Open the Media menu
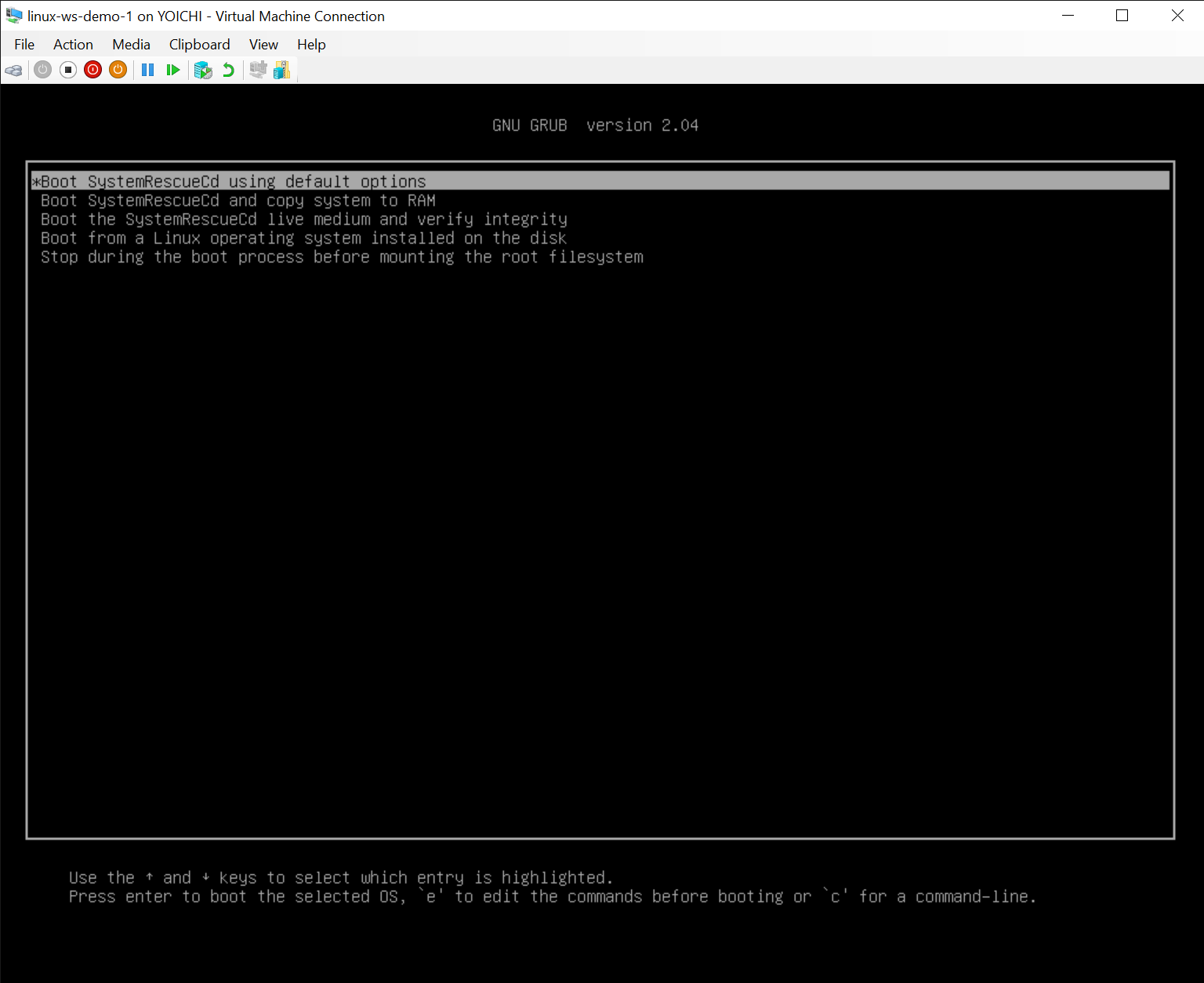The width and height of the screenshot is (1204, 983). [x=131, y=45]
